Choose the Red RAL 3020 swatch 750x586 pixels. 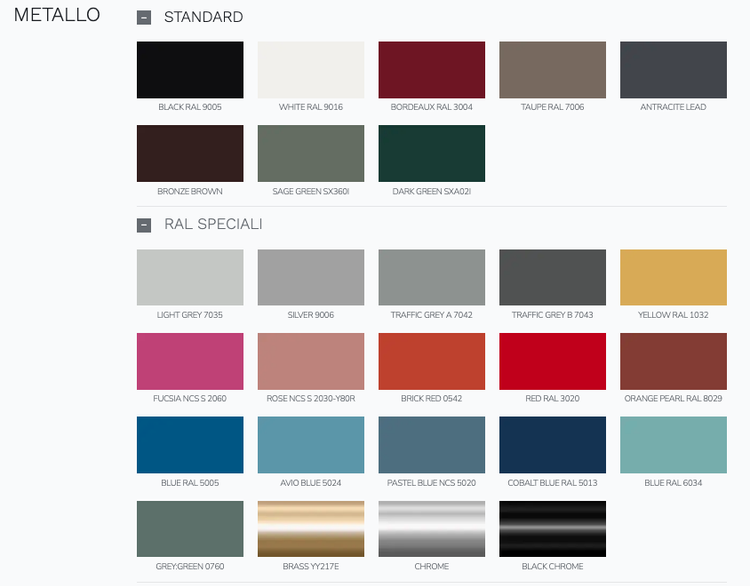(552, 361)
